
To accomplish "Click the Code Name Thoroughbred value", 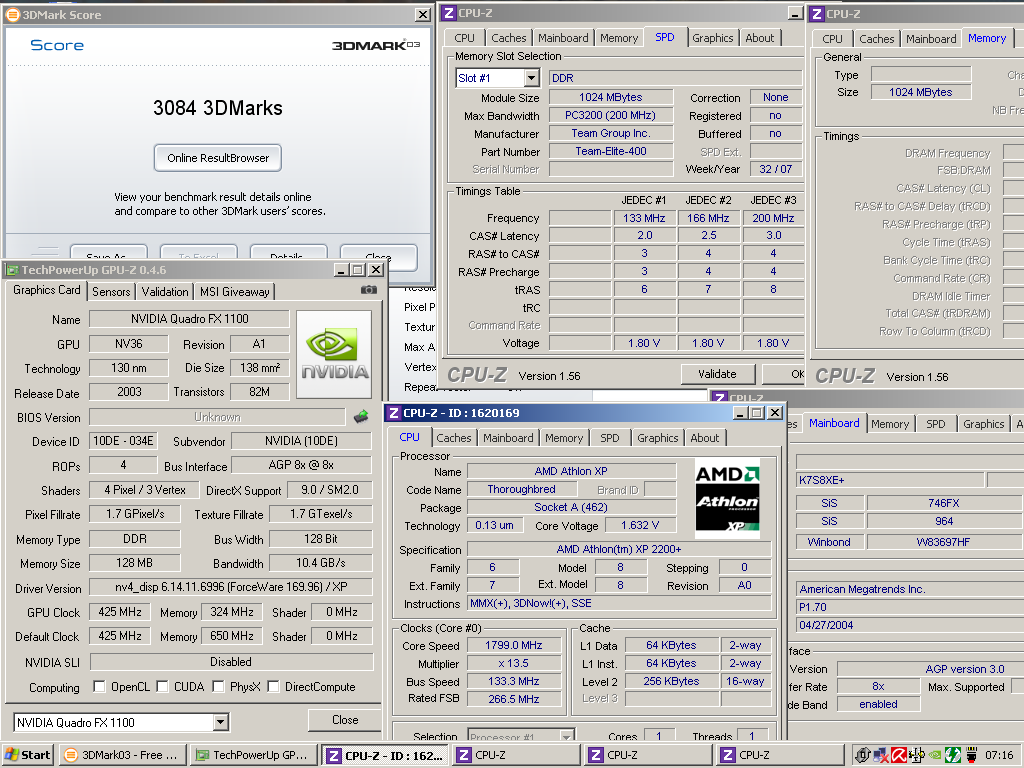I will pyautogui.click(x=521, y=489).
